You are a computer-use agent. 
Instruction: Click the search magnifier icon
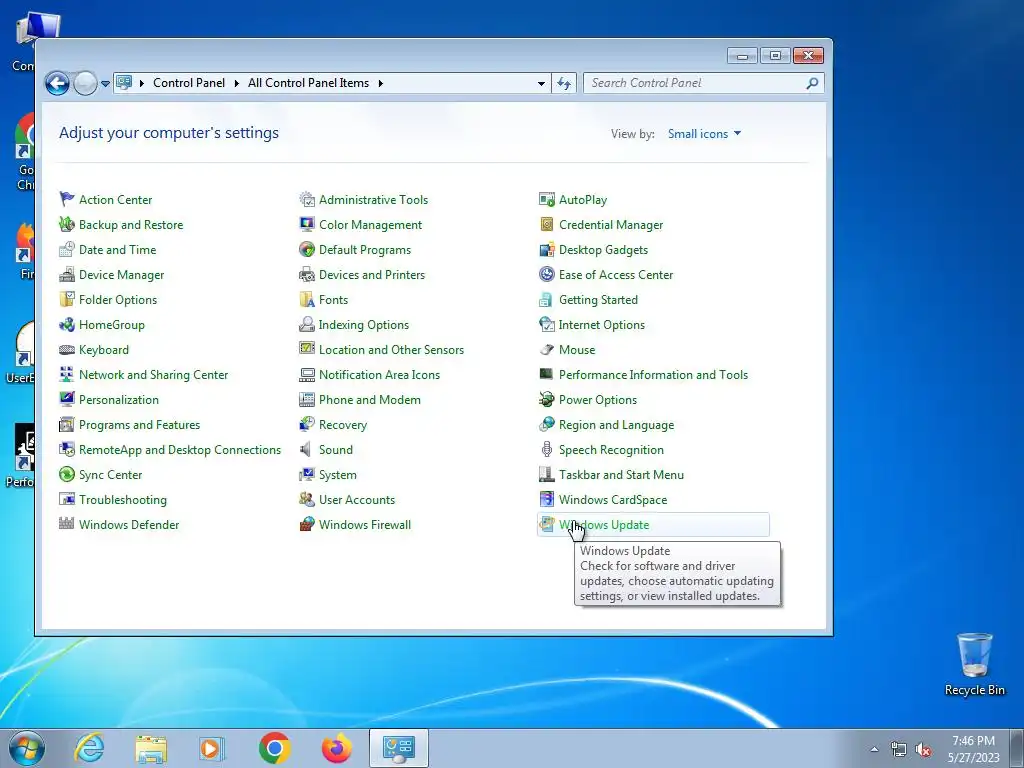812,83
